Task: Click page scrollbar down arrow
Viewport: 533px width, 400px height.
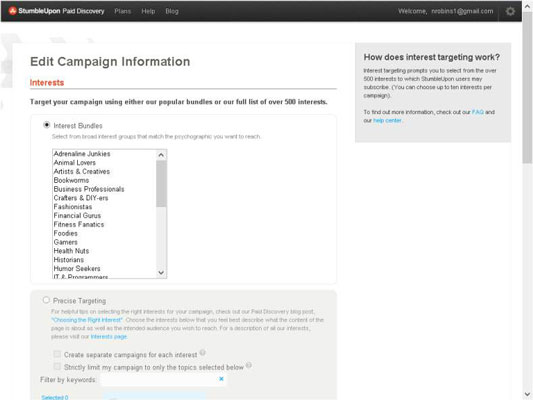Action: coord(527,394)
